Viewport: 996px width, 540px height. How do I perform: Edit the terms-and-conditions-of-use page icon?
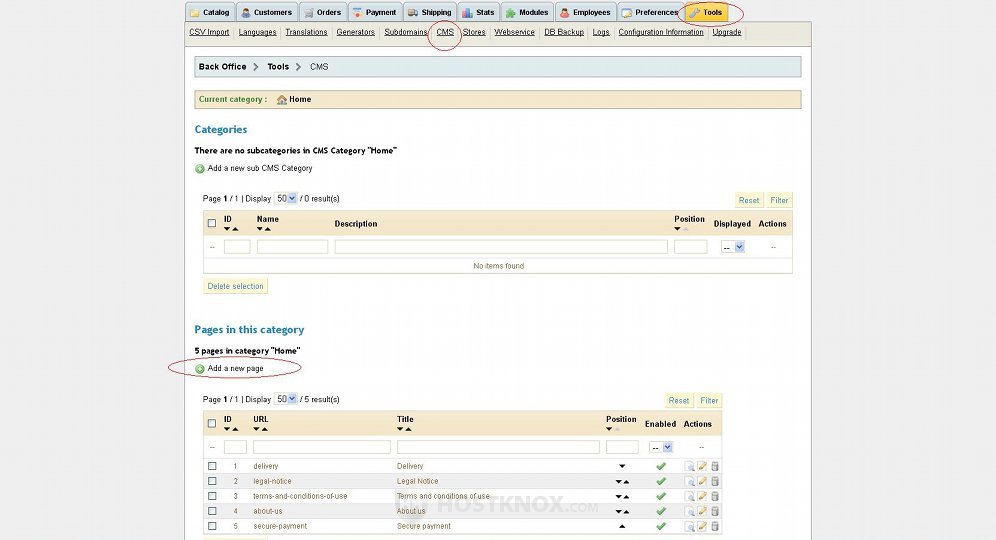point(702,496)
